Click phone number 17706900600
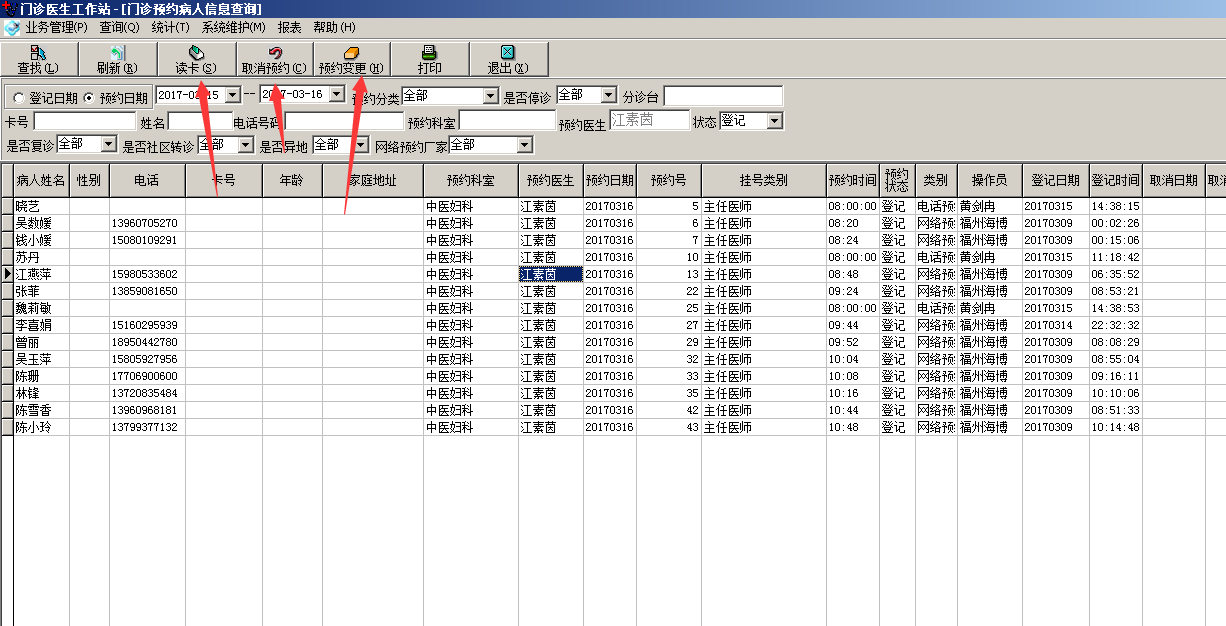 point(145,376)
